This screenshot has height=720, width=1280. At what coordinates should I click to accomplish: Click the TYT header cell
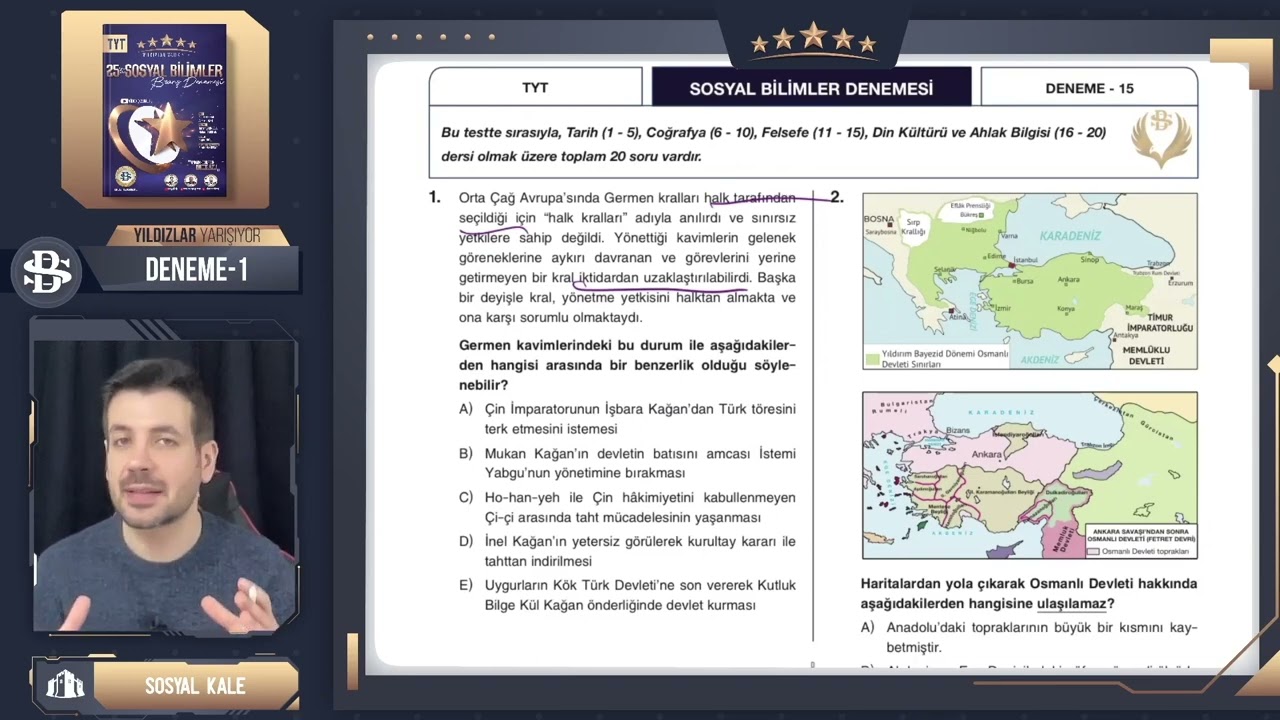pyautogui.click(x=535, y=88)
